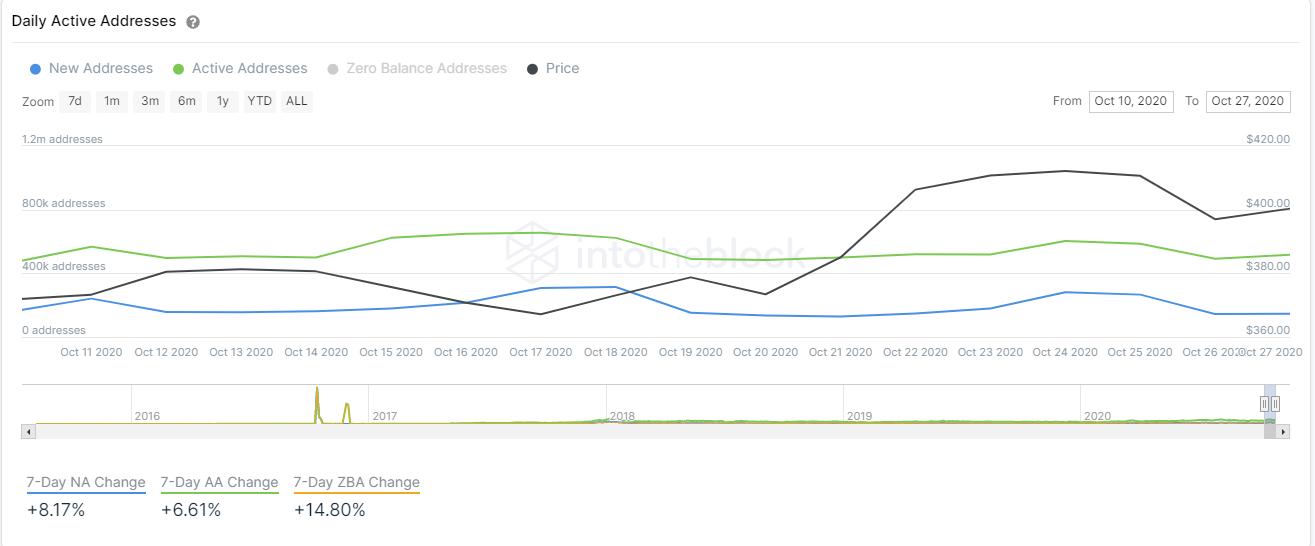Image resolution: width=1315 pixels, height=546 pixels.
Task: Select the 3m zoom option
Action: (150, 101)
